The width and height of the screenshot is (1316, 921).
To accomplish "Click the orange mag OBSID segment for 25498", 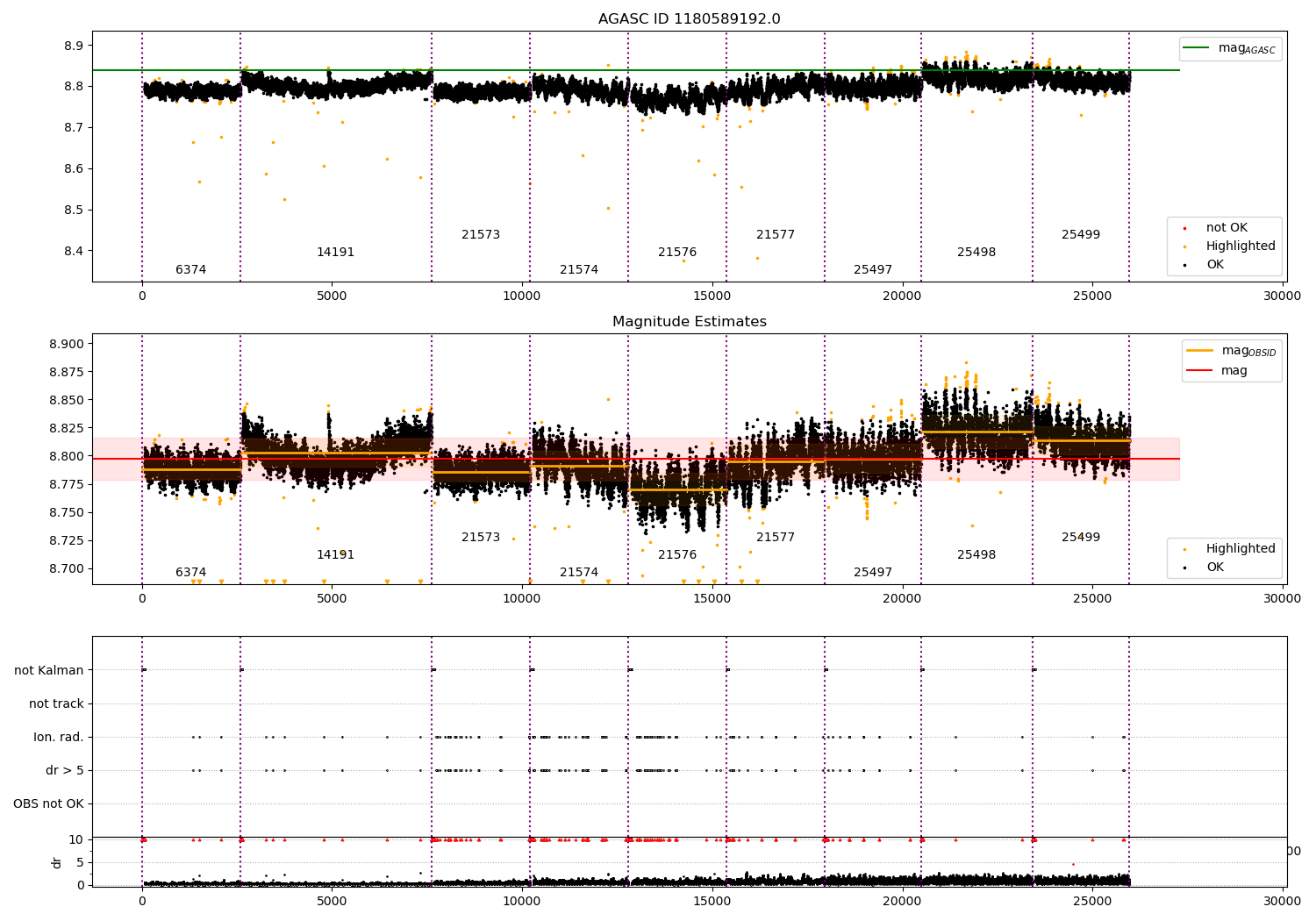I will [976, 432].
